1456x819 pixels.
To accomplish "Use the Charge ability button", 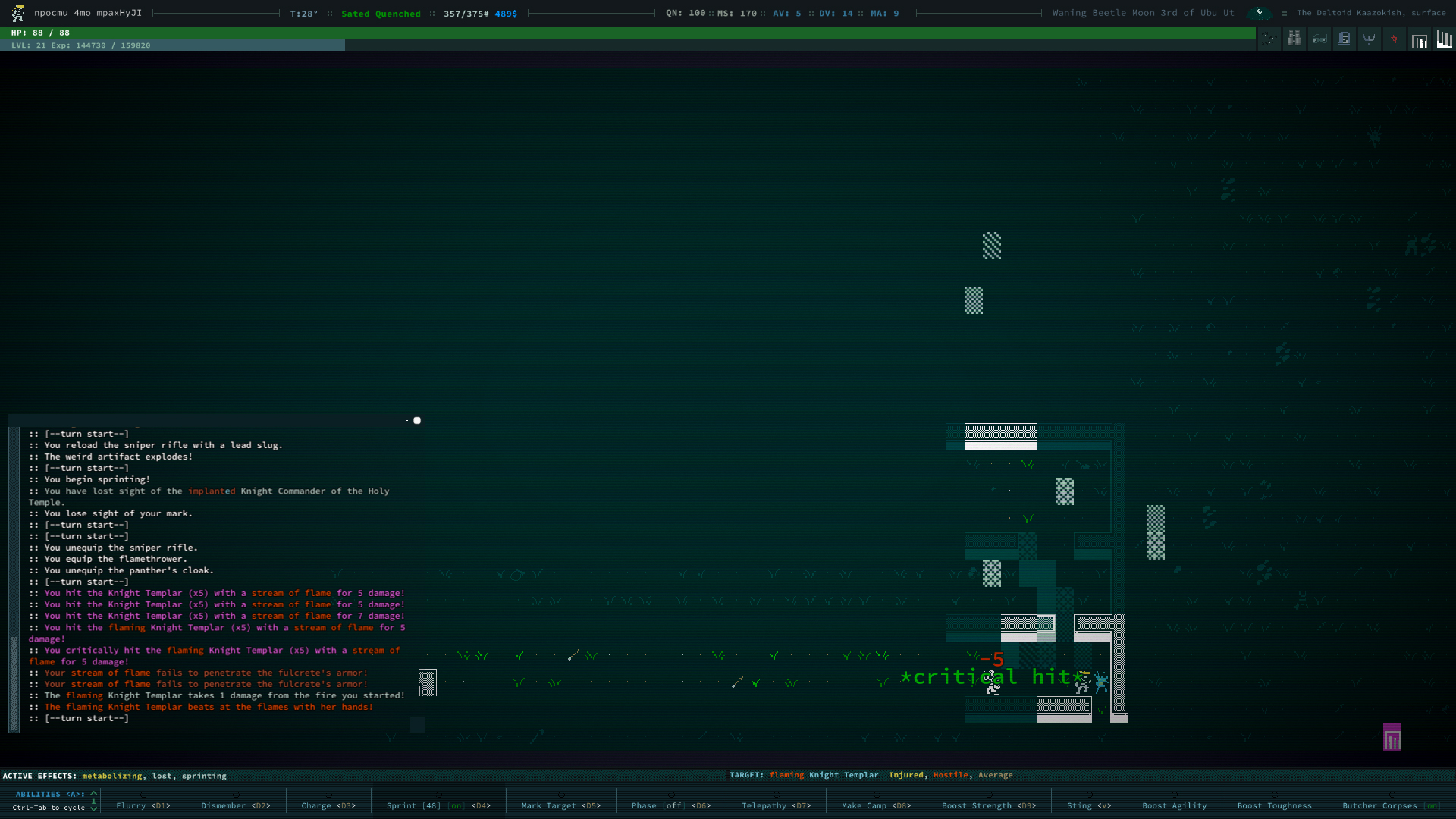I will click(328, 805).
